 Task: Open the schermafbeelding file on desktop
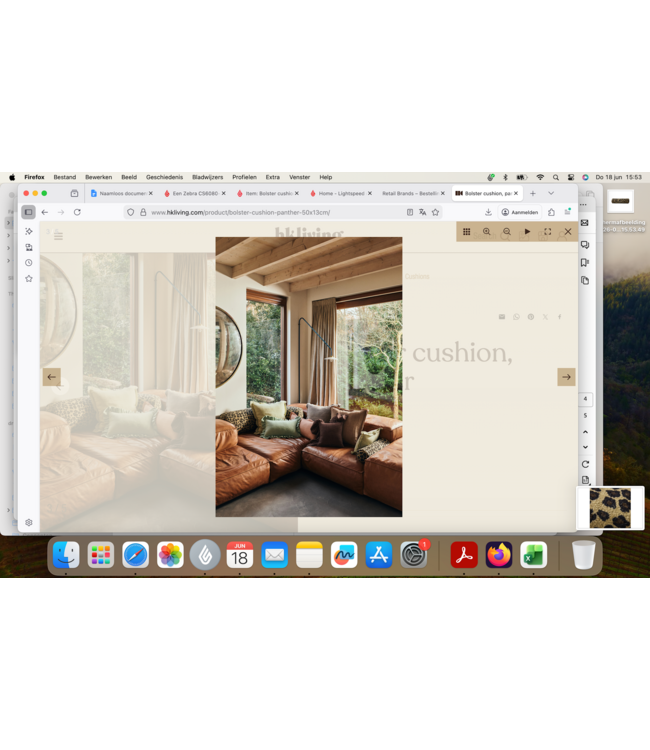[620, 201]
